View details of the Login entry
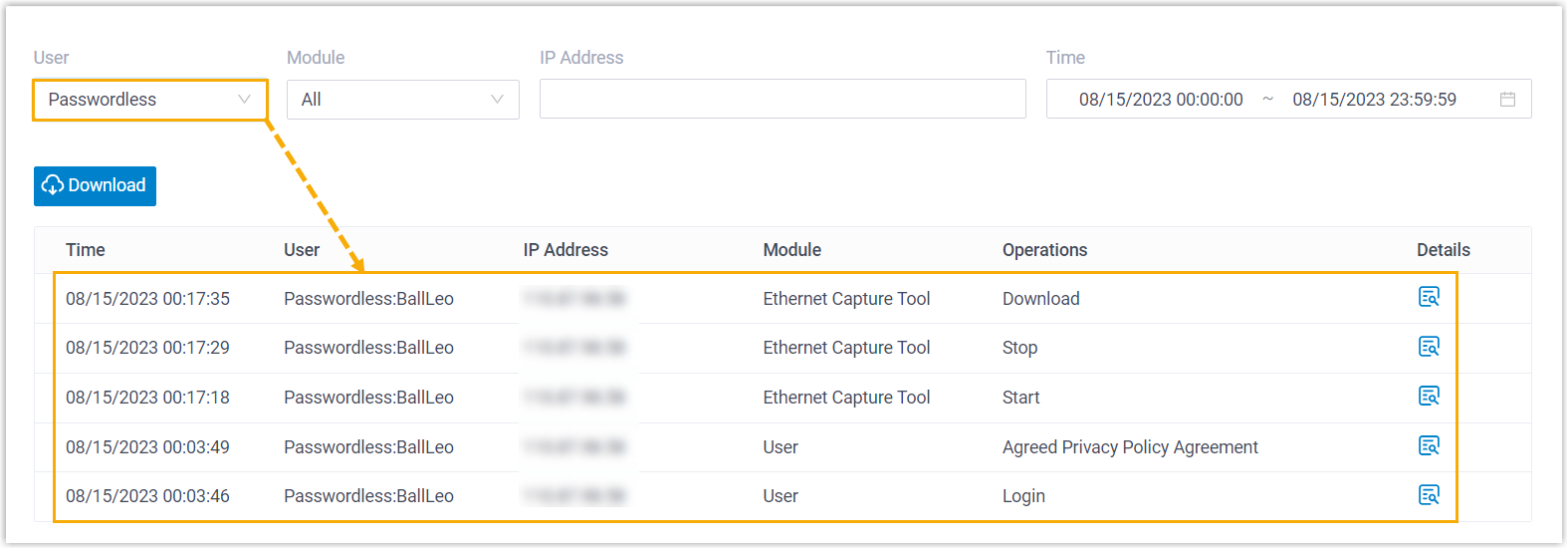Viewport: 1568px width, 549px height. [1429, 495]
